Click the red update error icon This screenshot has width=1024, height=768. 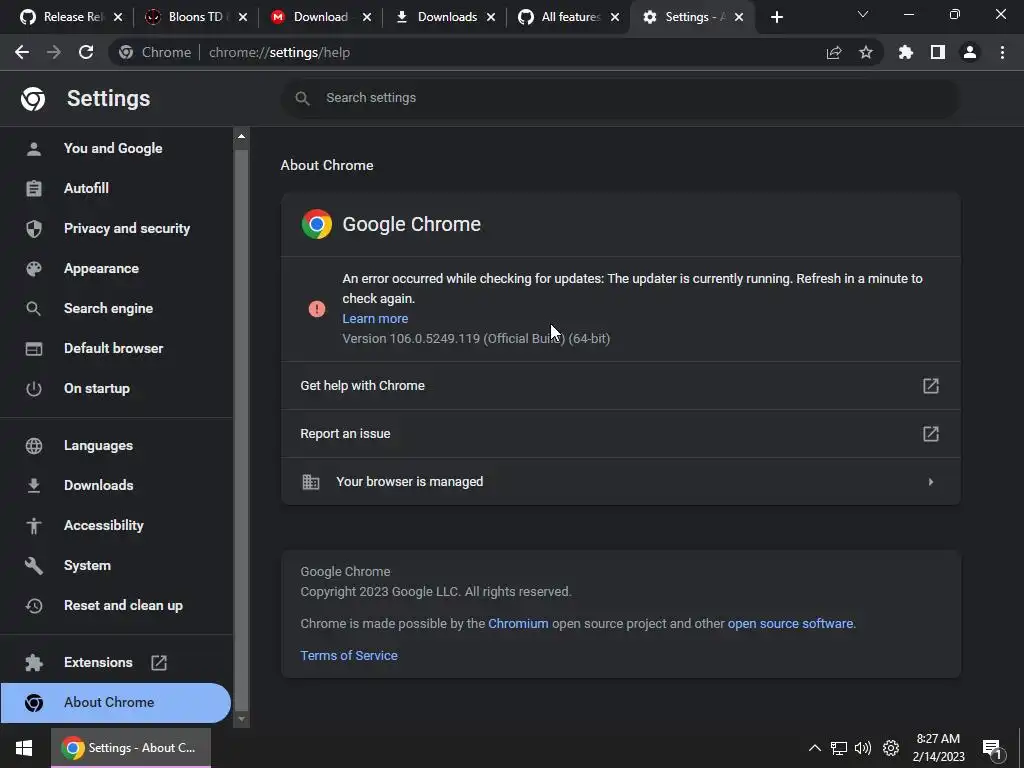[317, 309]
